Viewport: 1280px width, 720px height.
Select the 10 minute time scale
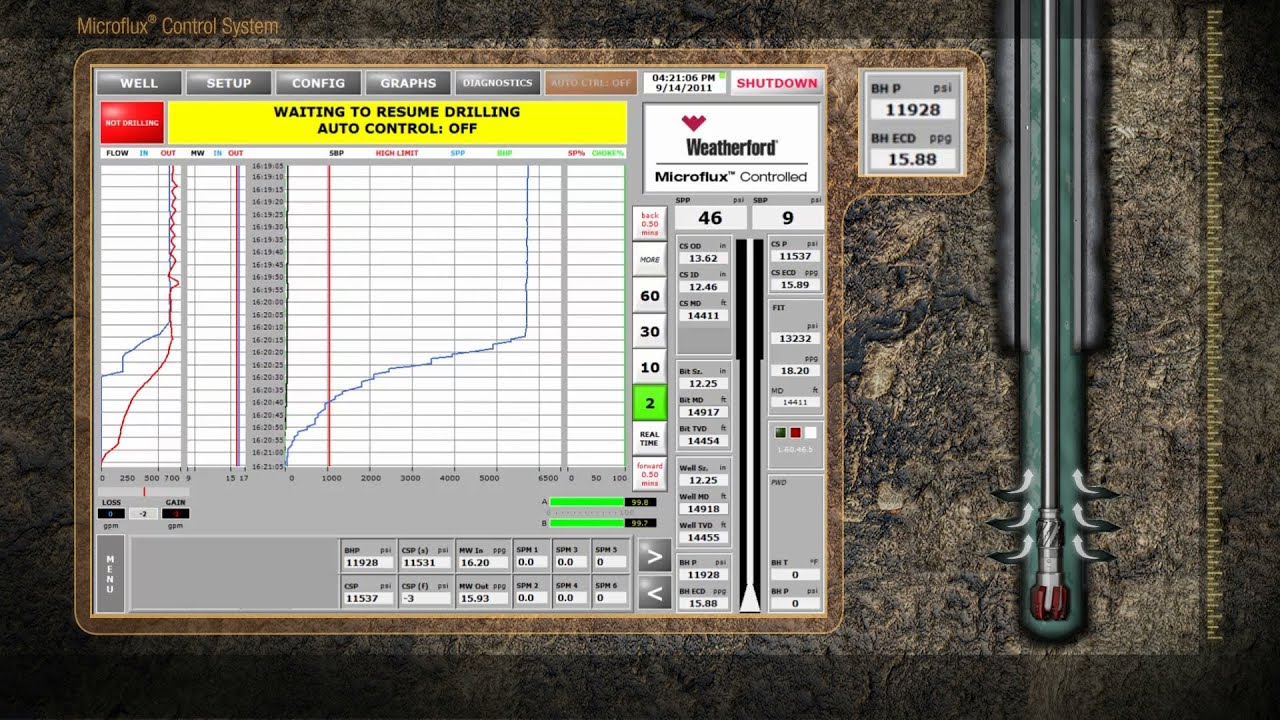[650, 368]
